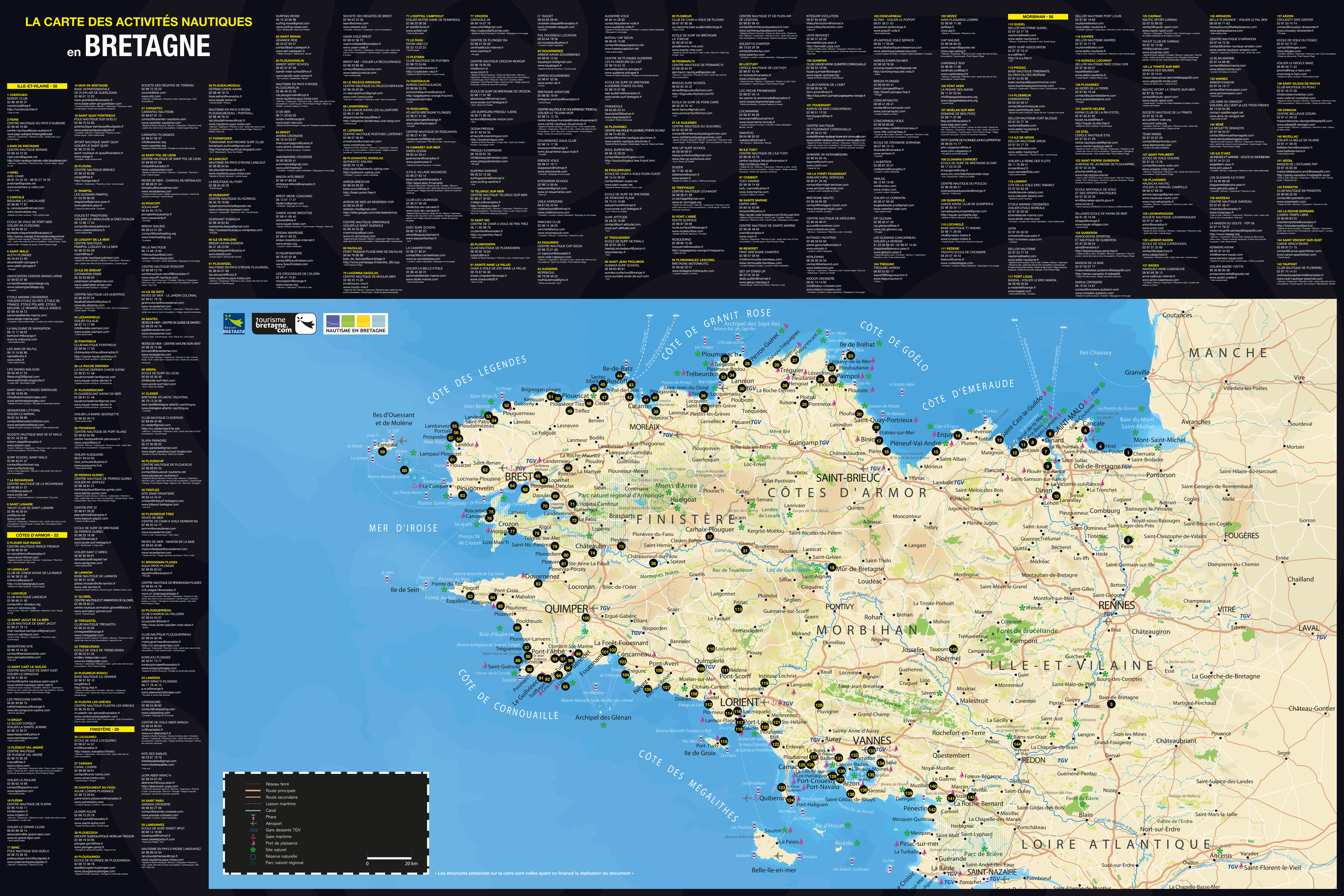Click the VANNES city label on map
This screenshot has width=1344, height=896.
872,740
